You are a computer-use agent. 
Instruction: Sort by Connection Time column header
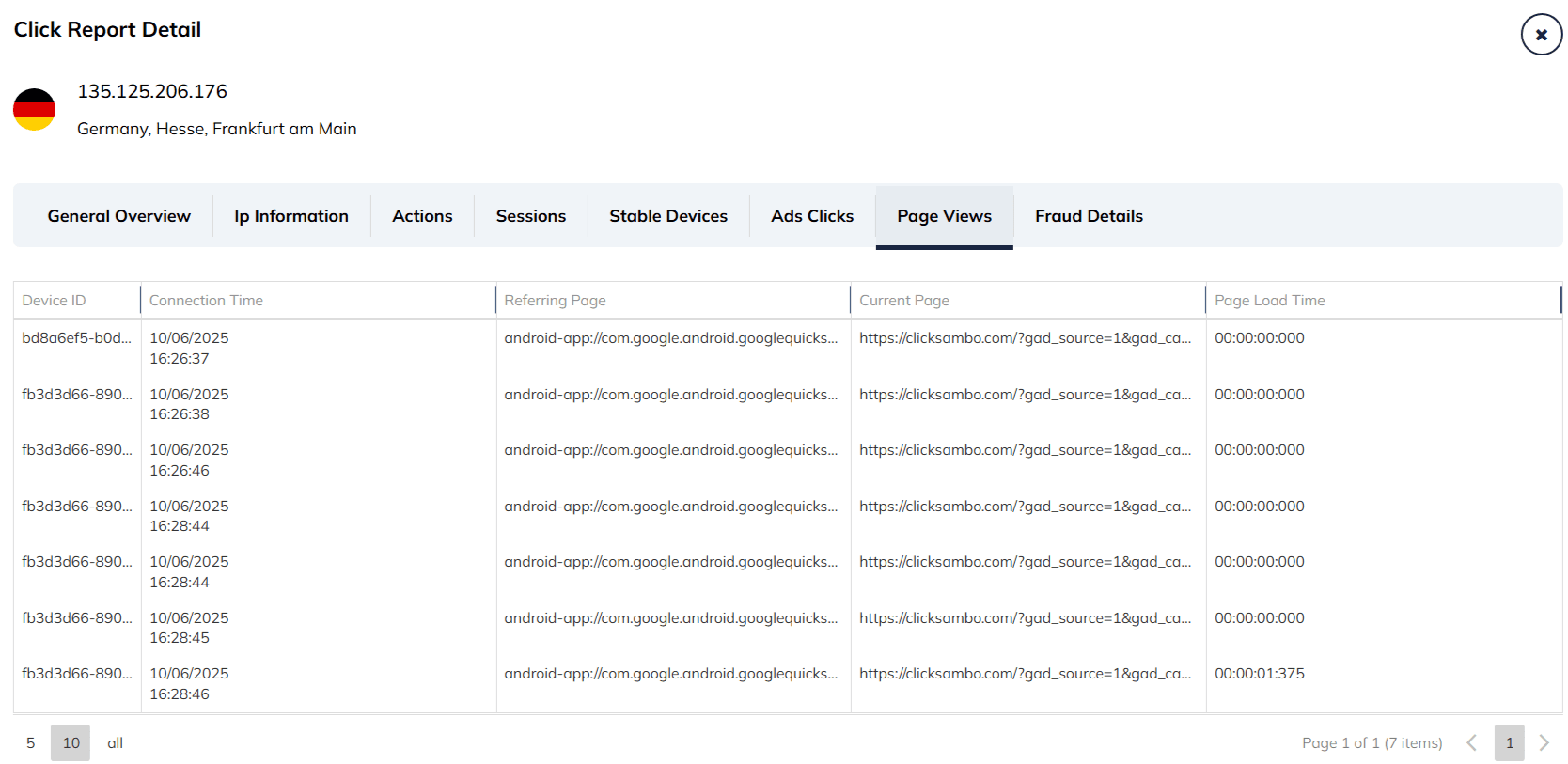click(206, 301)
